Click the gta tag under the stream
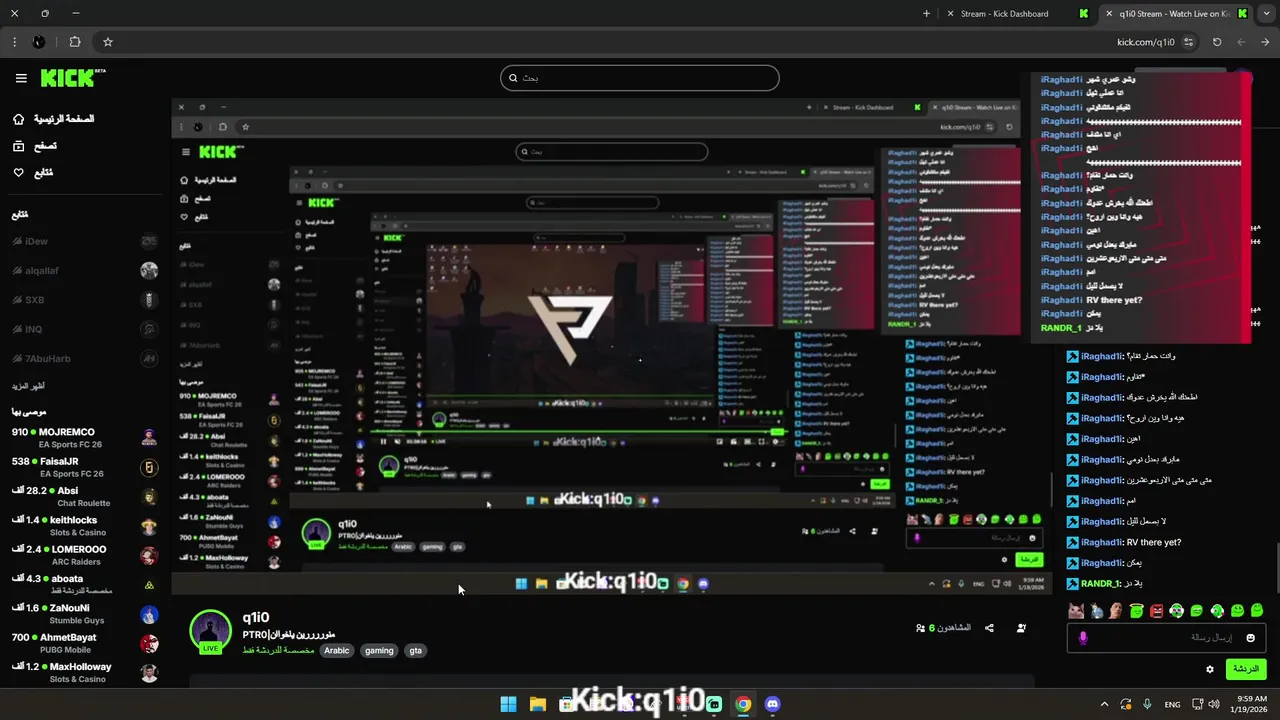 [x=415, y=651]
